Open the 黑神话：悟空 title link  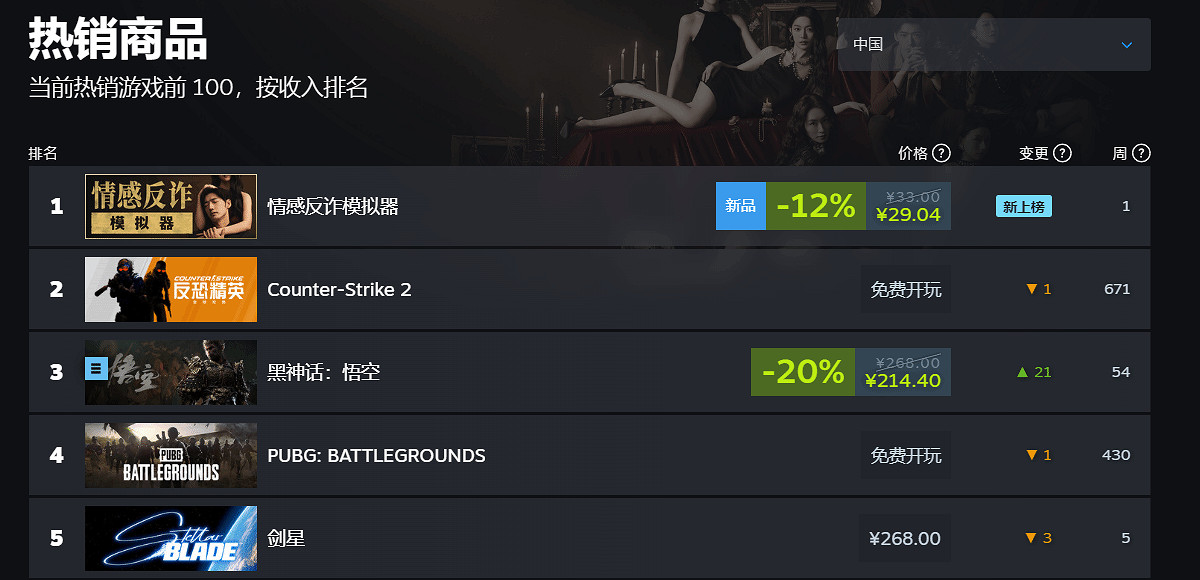click(x=323, y=373)
